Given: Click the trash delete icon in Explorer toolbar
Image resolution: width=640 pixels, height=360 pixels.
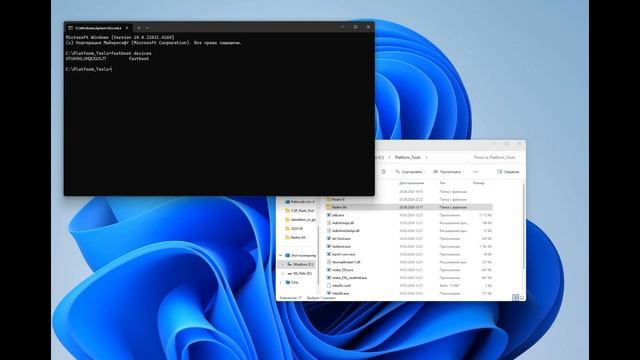Looking at the screenshot, I should click(x=383, y=172).
